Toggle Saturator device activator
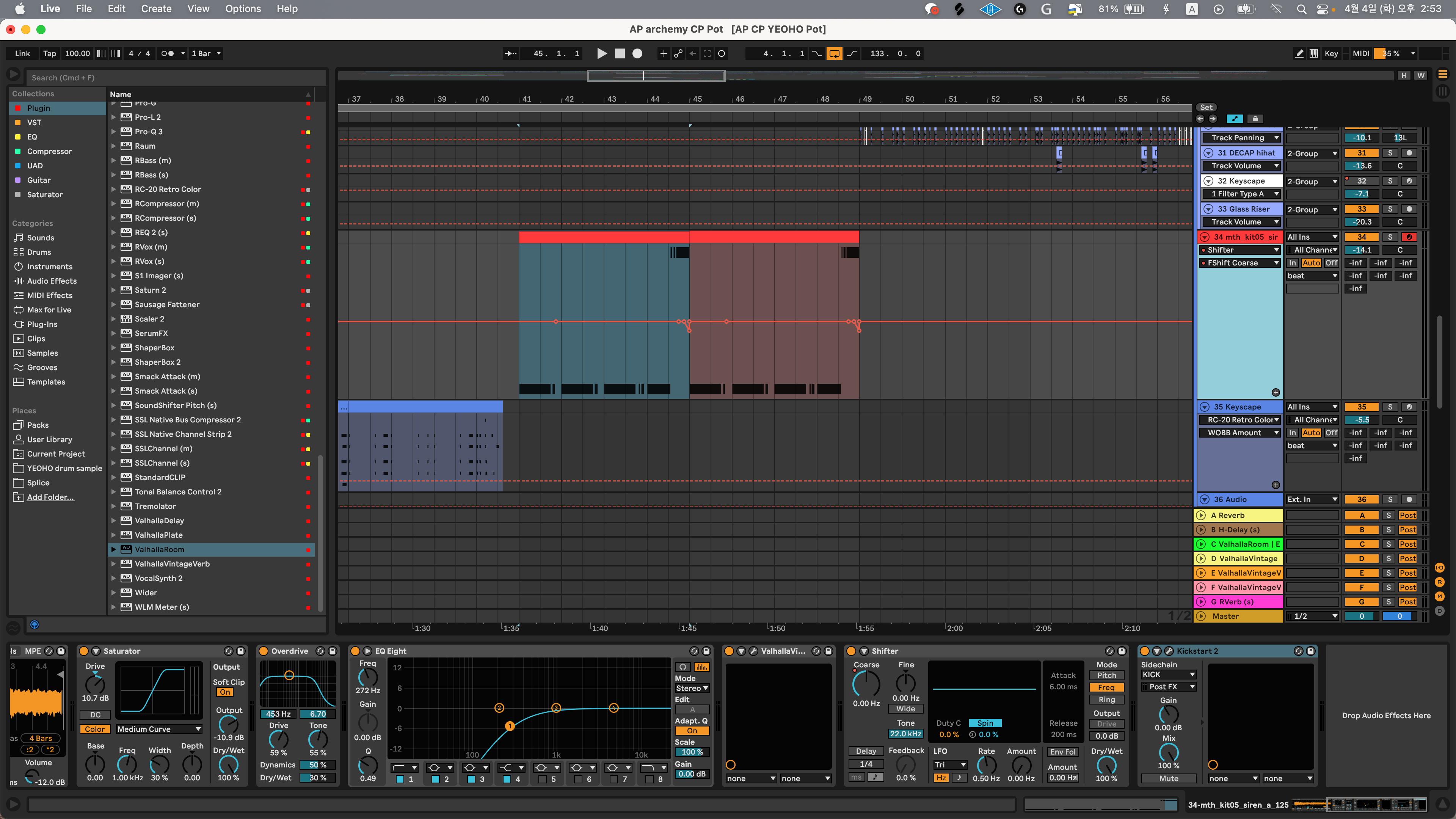This screenshot has width=1456, height=819. tap(84, 651)
